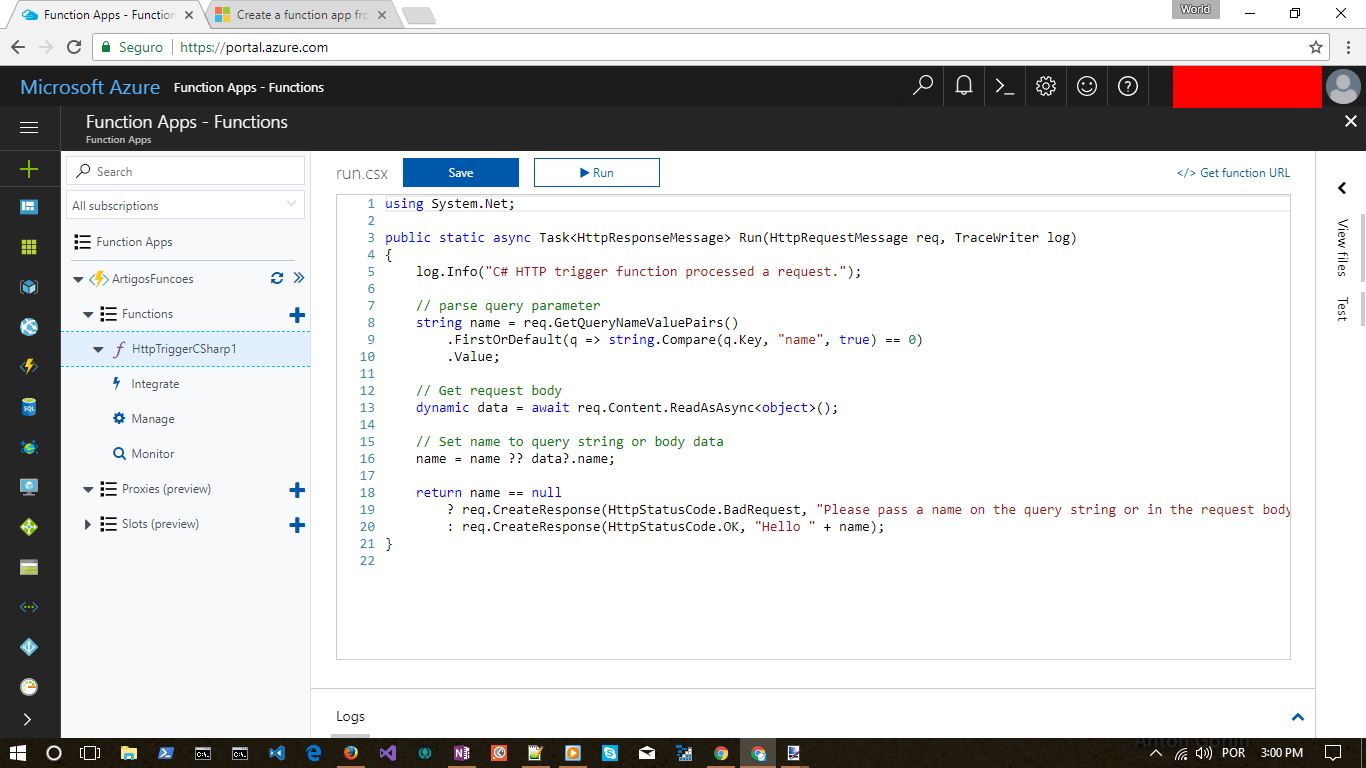
Task: Open Load balancers diamond icon in sidebar
Action: click(x=29, y=527)
